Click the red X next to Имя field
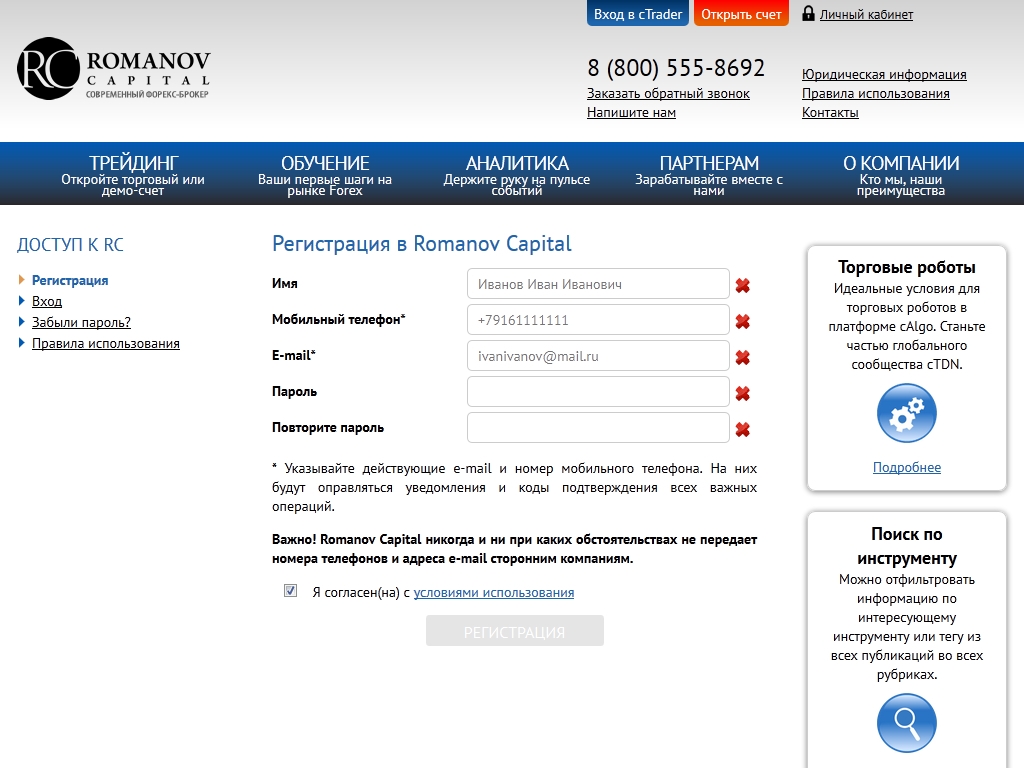The width and height of the screenshot is (1024, 768). click(742, 286)
